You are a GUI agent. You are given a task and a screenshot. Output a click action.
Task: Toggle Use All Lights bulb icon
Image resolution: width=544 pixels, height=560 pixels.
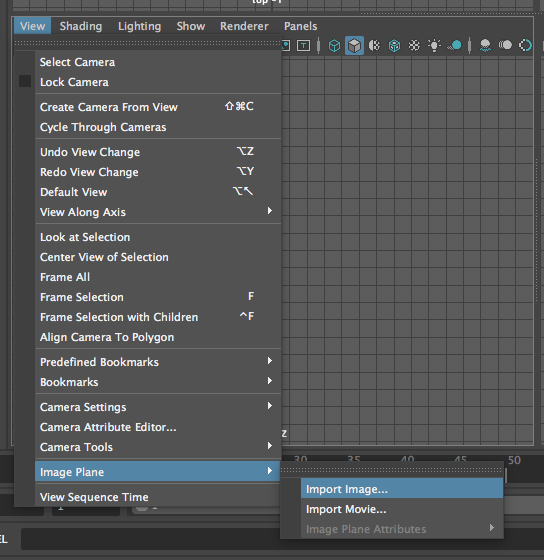pos(434,46)
